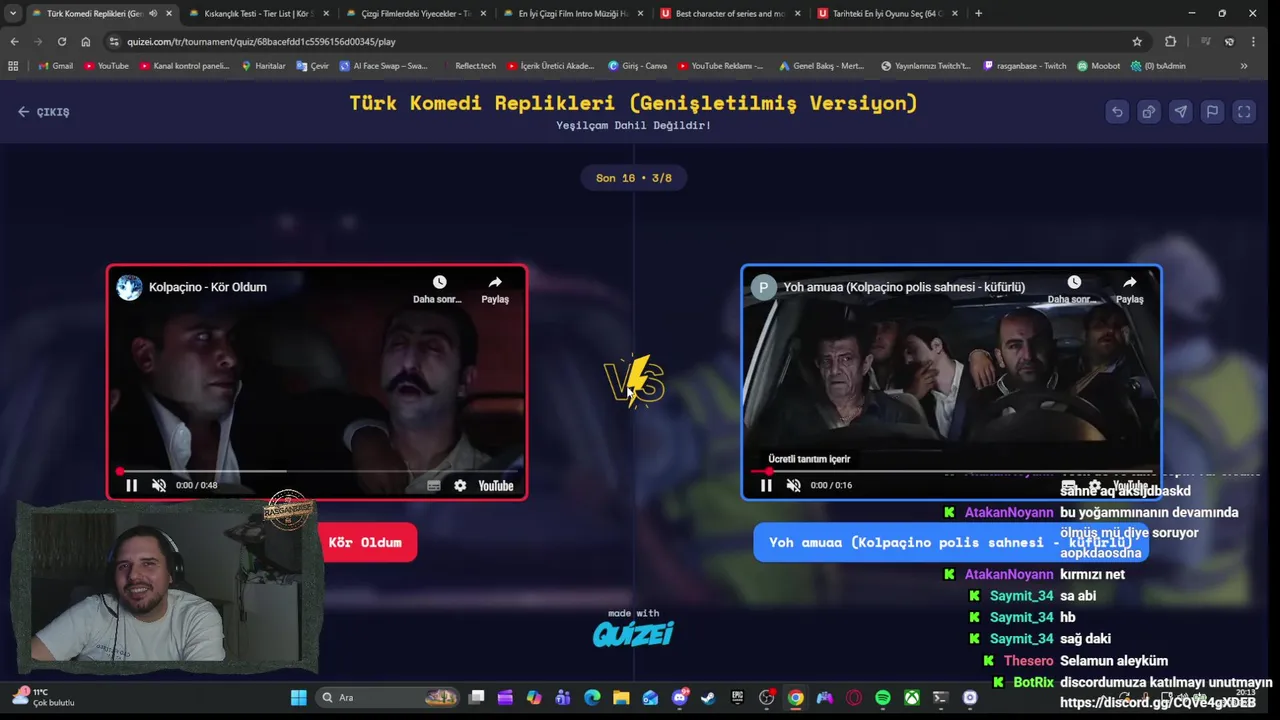Show more bookmarks chevron
This screenshot has height=720, width=1280.
pos(1244,66)
